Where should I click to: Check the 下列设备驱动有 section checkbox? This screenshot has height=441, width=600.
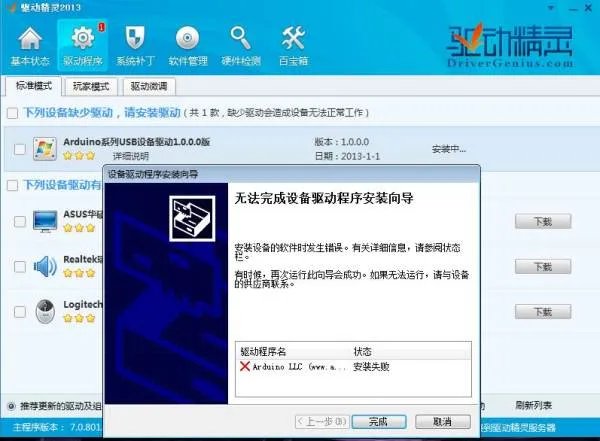tap(12, 186)
